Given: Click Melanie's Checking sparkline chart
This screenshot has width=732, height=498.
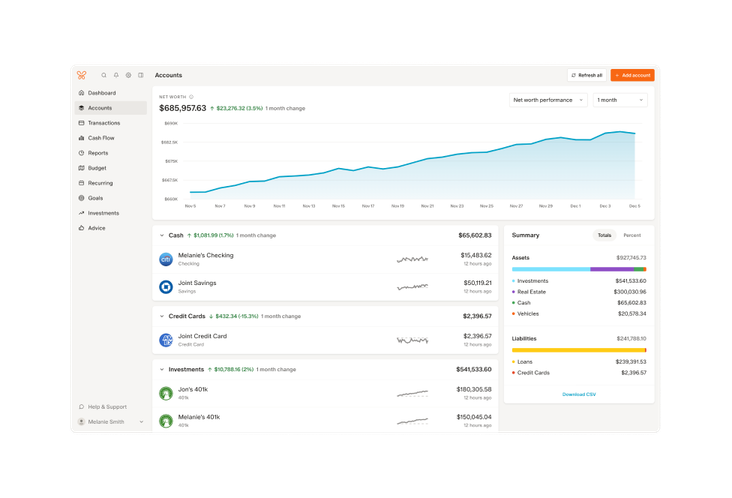Looking at the screenshot, I should (412, 259).
